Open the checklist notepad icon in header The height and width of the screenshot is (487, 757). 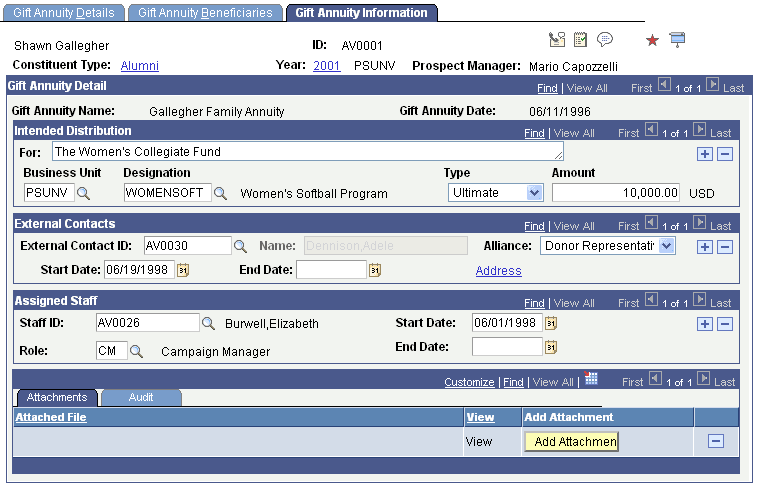[x=580, y=40]
